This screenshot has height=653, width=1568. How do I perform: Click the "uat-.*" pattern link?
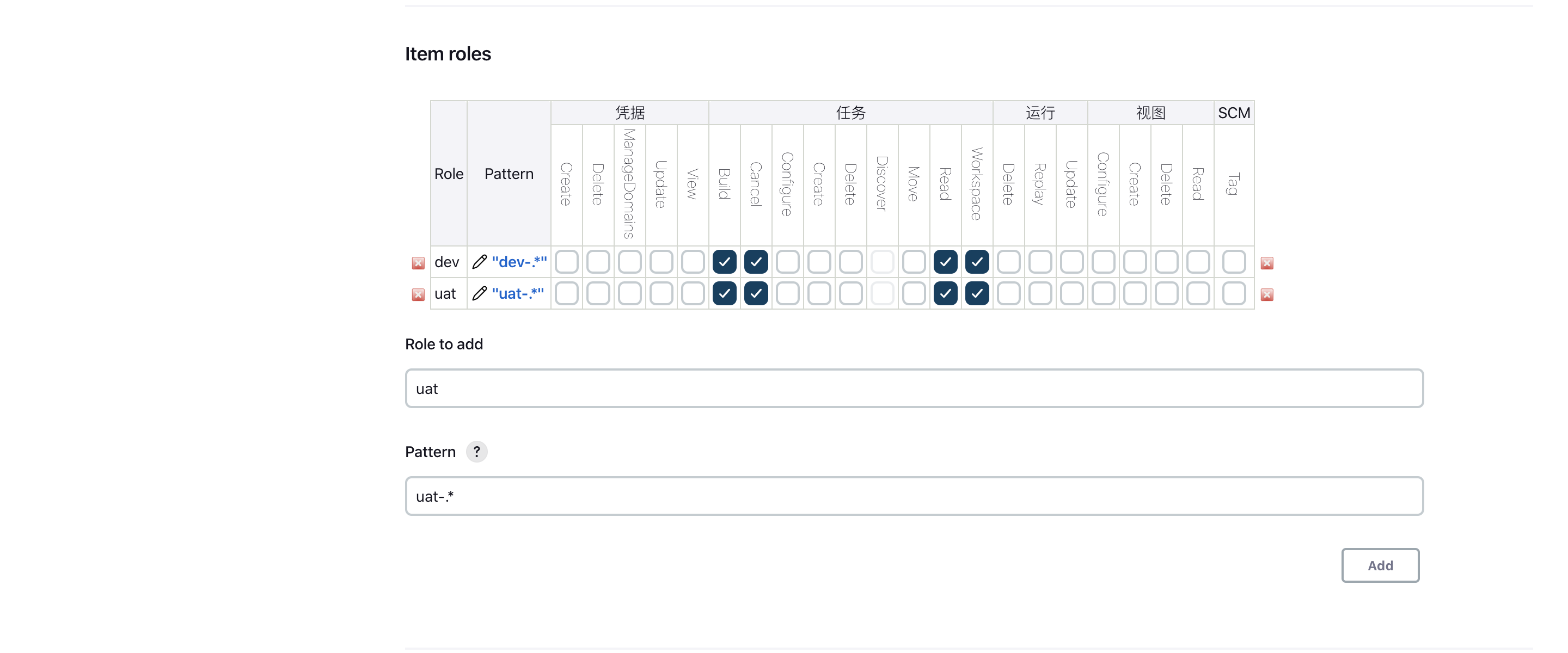[x=517, y=293]
